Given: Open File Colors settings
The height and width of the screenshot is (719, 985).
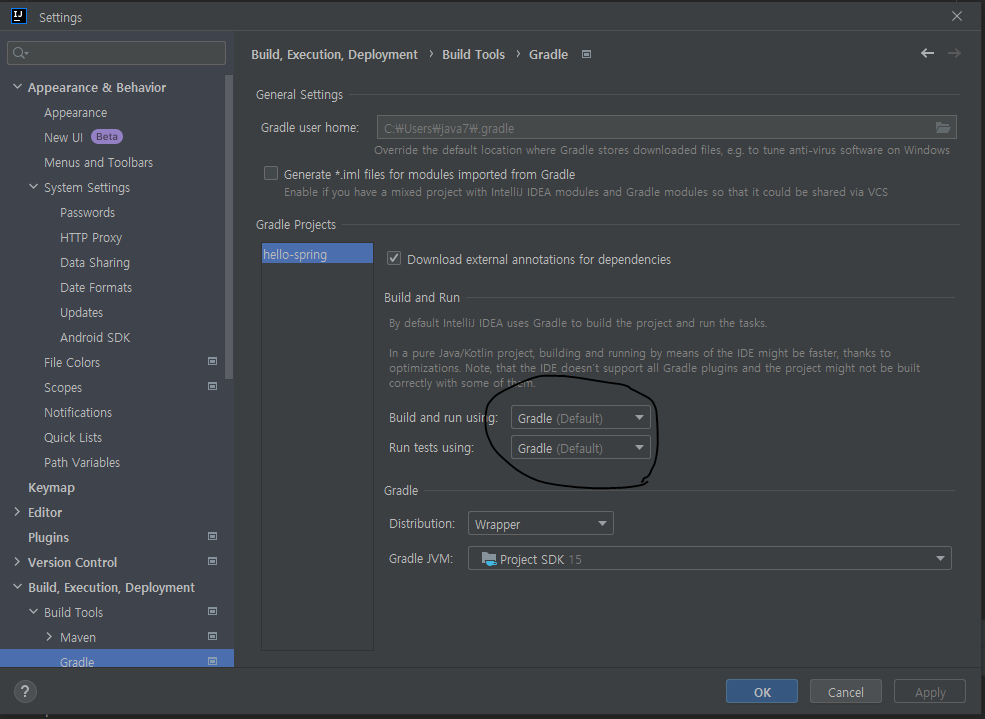Looking at the screenshot, I should click(x=72, y=362).
